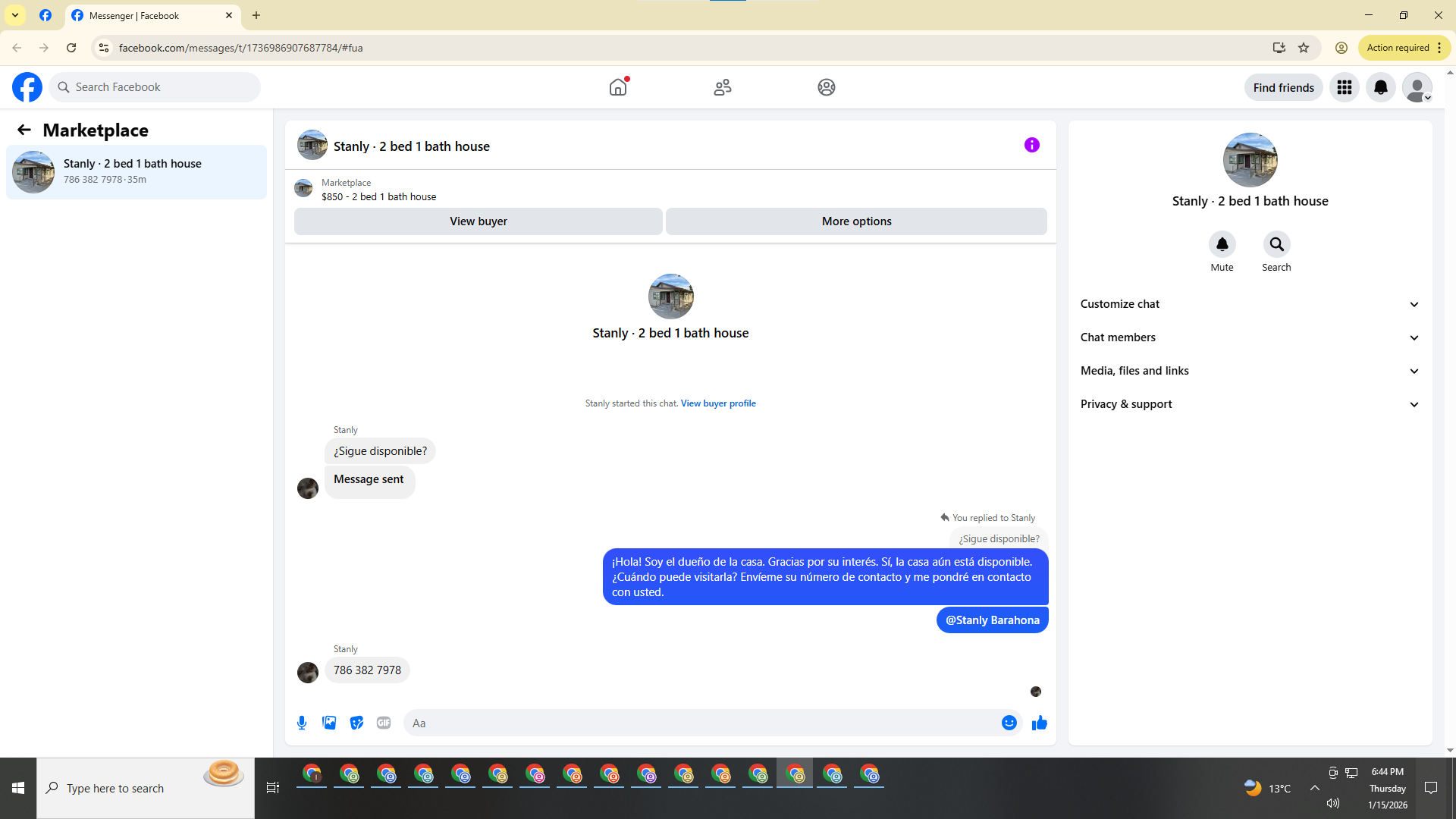Screen dimensions: 1456x819
Task: Mute this conversation with the bell
Action: click(x=1222, y=244)
